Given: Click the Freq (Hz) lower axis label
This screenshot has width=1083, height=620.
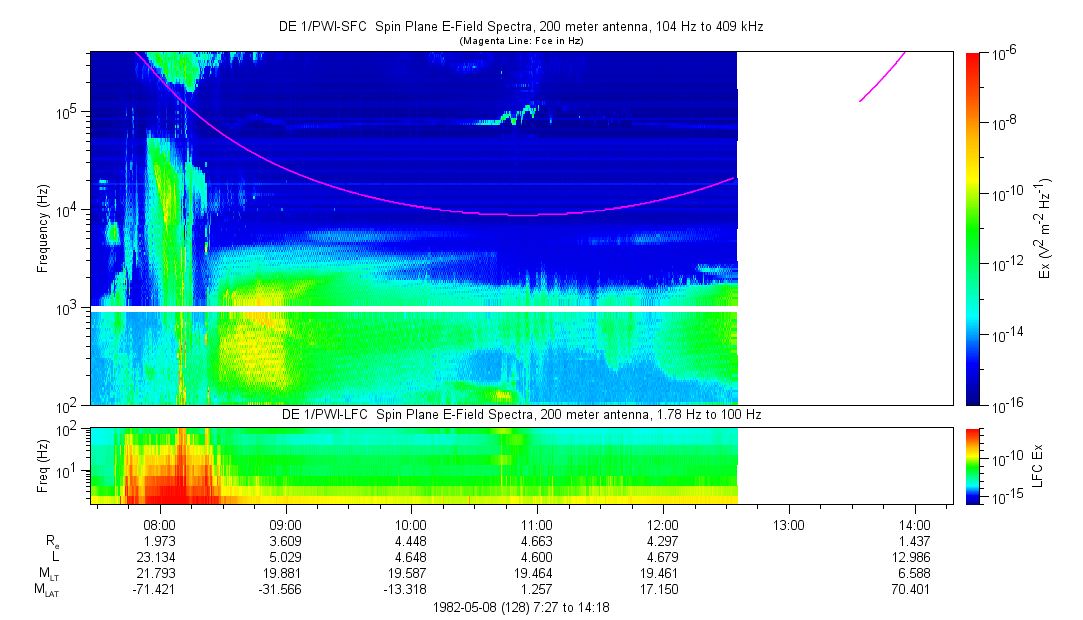Looking at the screenshot, I should pos(42,465).
